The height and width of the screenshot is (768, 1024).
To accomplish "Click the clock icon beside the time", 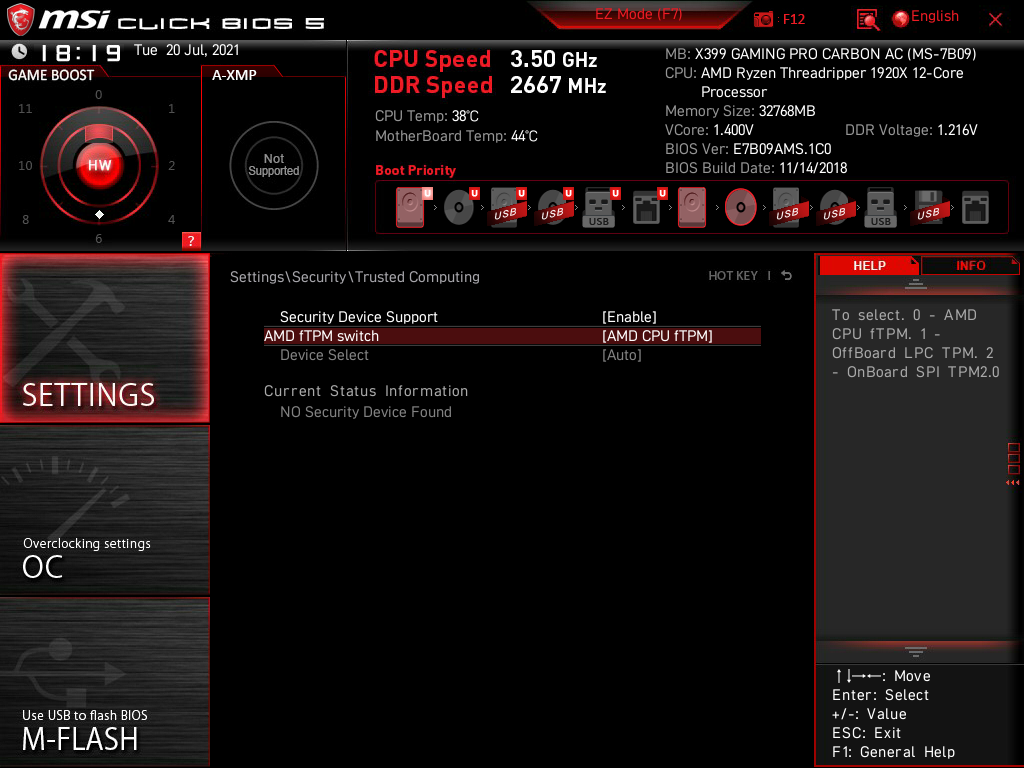I will tap(20, 51).
